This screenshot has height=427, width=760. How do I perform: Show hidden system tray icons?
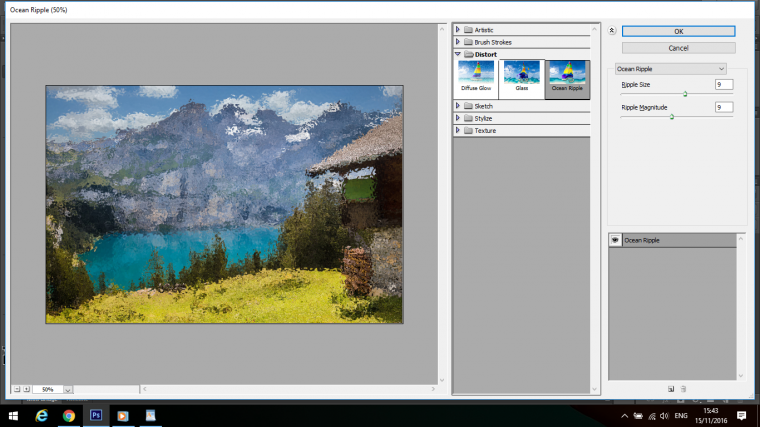(624, 416)
